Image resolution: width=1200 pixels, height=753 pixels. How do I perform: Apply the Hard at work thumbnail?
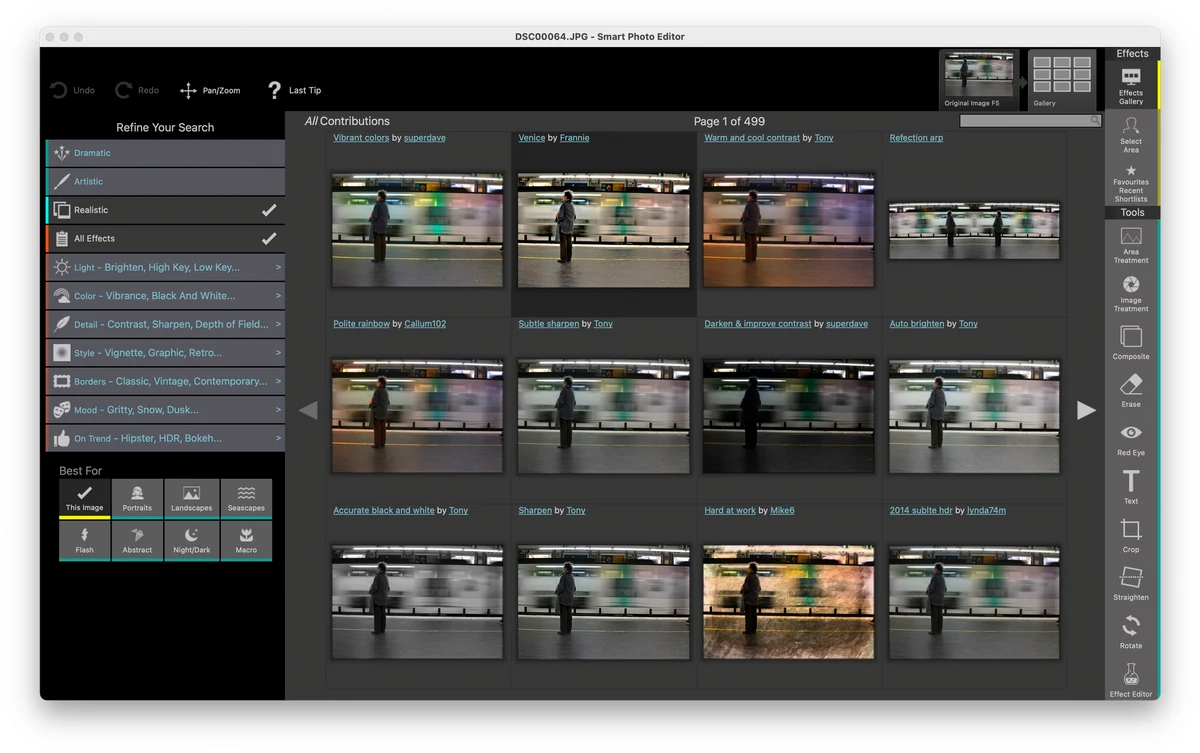tap(789, 602)
